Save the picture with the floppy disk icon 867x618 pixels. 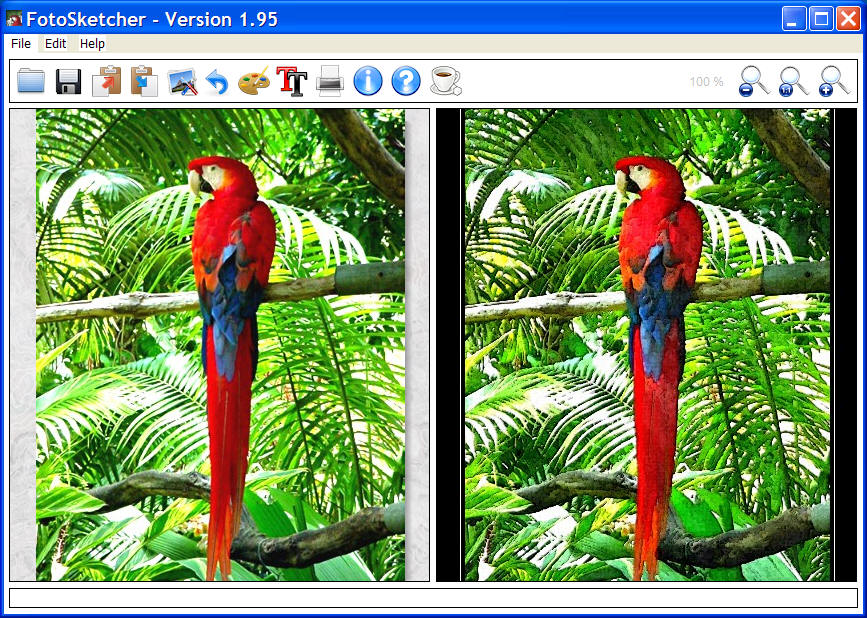click(x=69, y=81)
